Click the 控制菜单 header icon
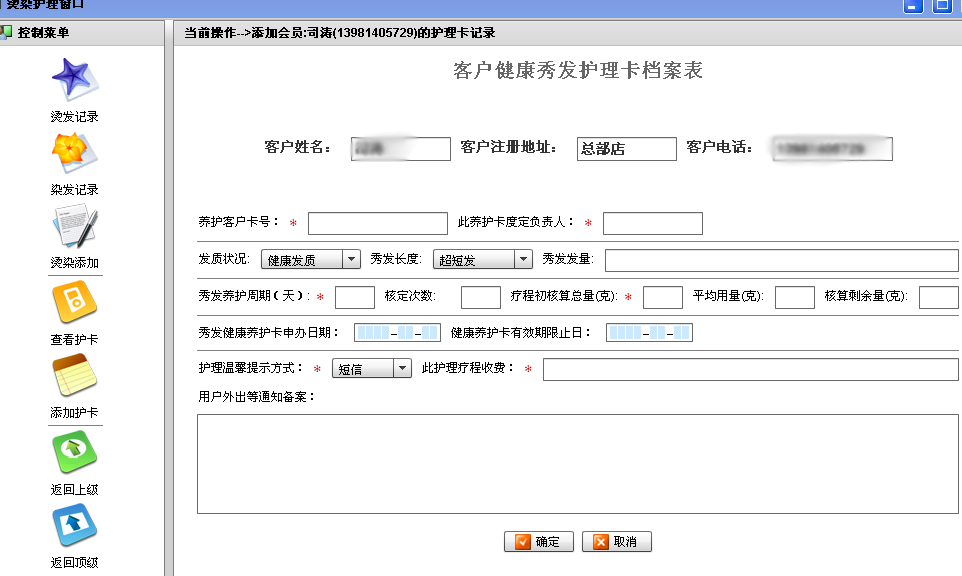This screenshot has width=962, height=576. pyautogui.click(x=6, y=32)
